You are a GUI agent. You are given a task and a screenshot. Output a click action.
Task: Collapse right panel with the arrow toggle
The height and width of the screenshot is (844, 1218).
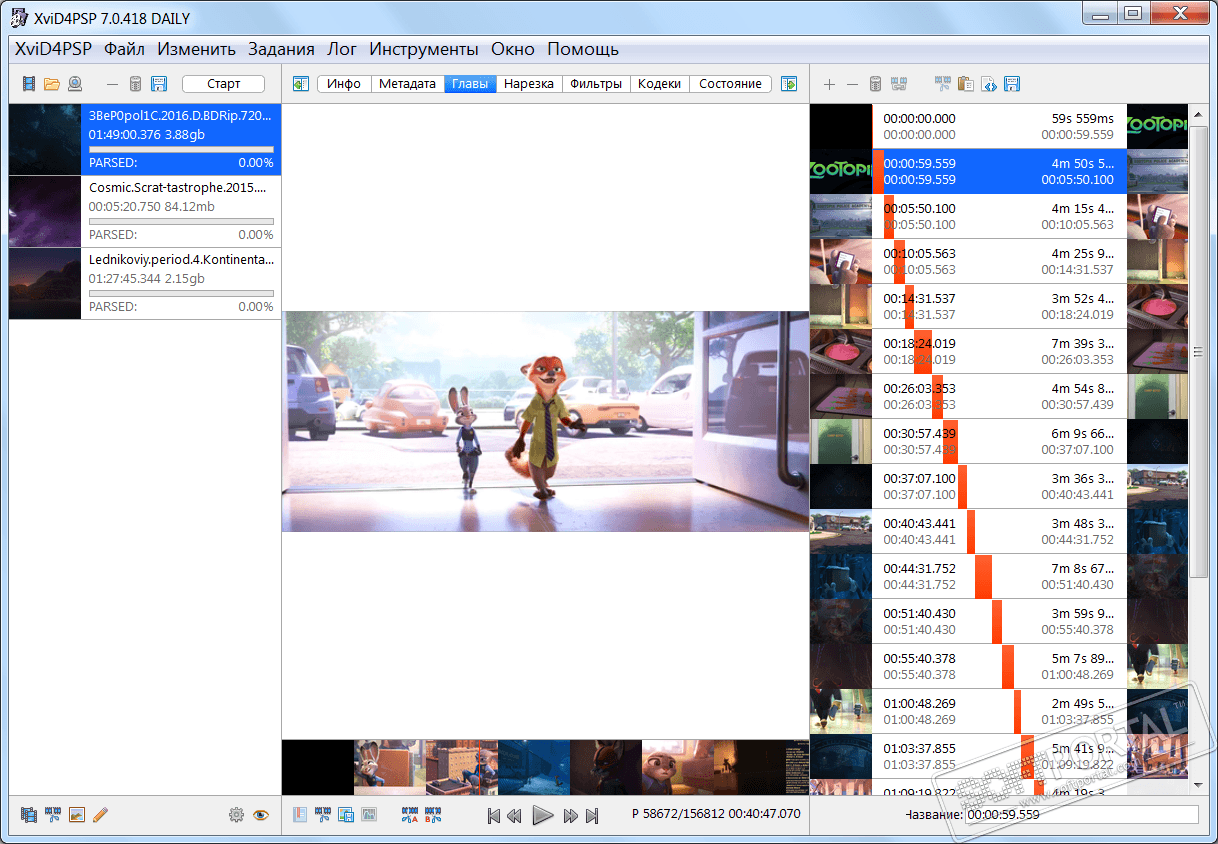[x=789, y=84]
